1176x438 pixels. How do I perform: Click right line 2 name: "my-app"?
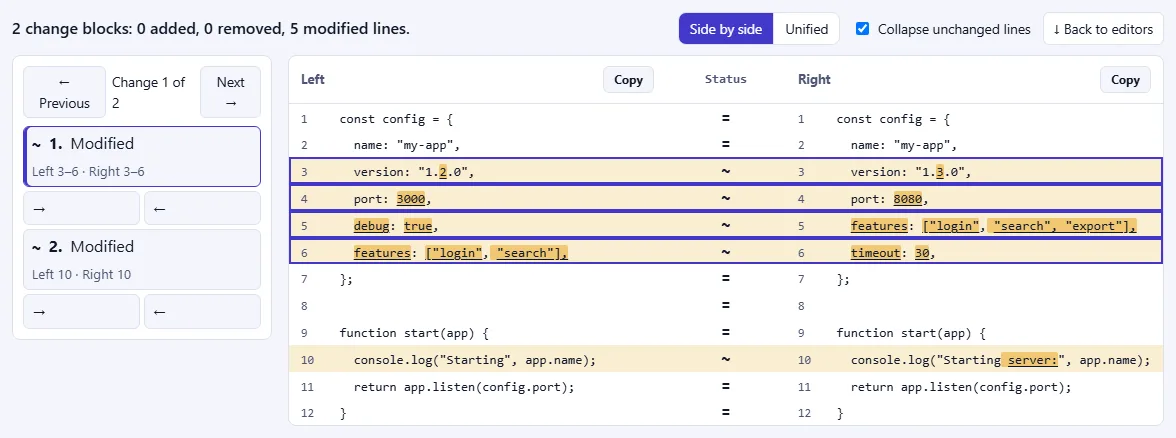[x=904, y=146]
